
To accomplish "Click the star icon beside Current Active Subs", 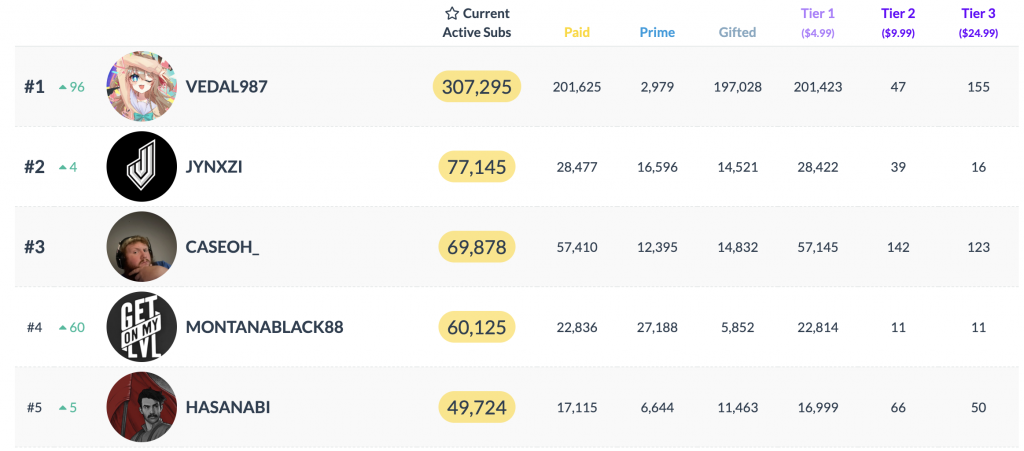I will pos(452,14).
